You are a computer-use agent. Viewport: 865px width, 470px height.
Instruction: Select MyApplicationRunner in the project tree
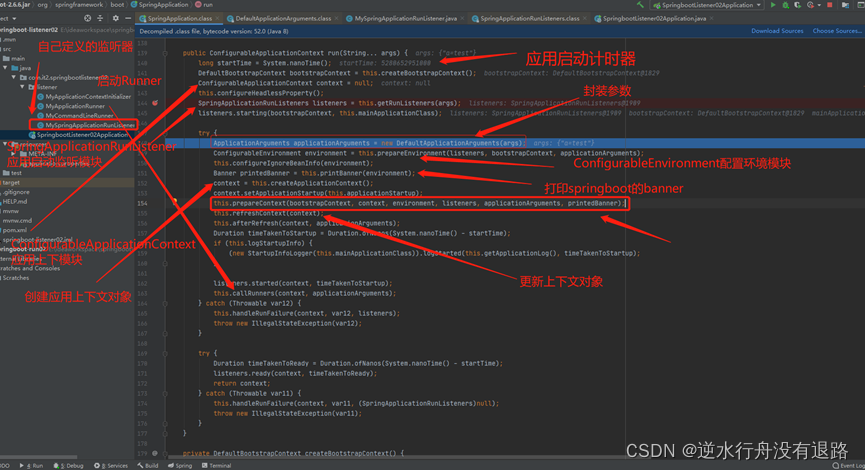click(x=71, y=106)
